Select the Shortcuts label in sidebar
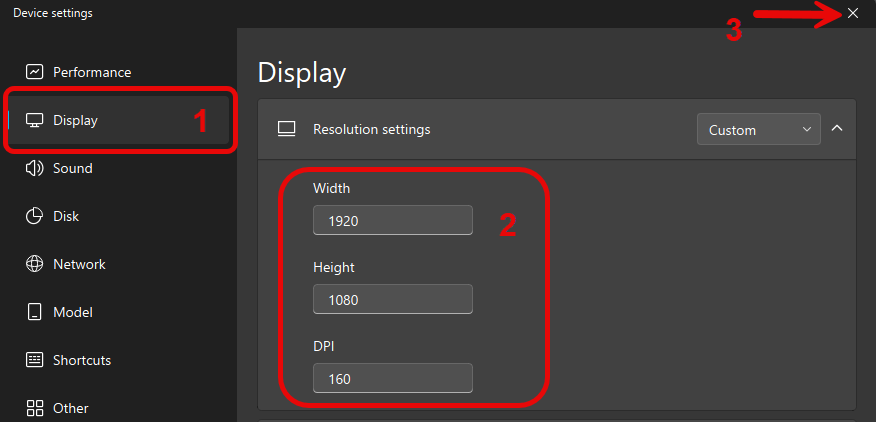Screen dimensions: 876x422 click(x=82, y=360)
